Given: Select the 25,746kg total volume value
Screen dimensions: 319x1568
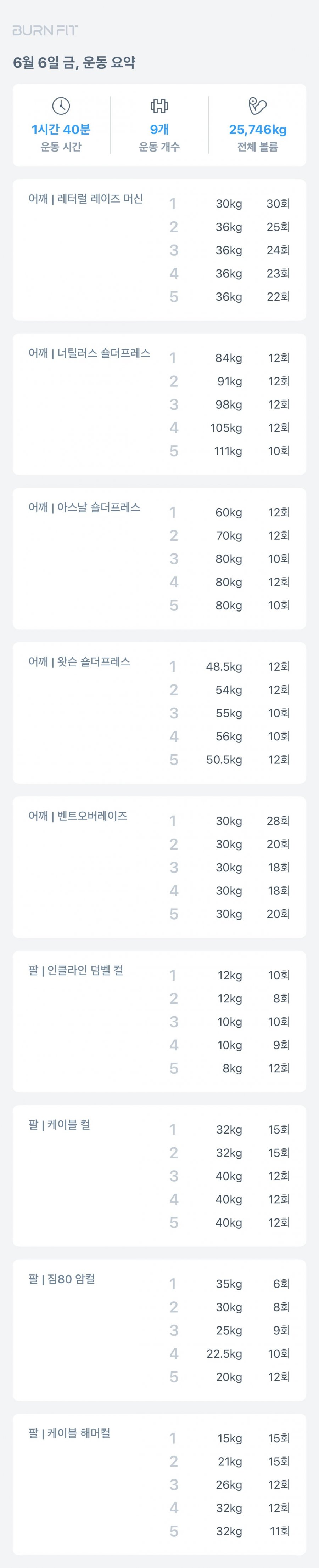Looking at the screenshot, I should 258,130.
